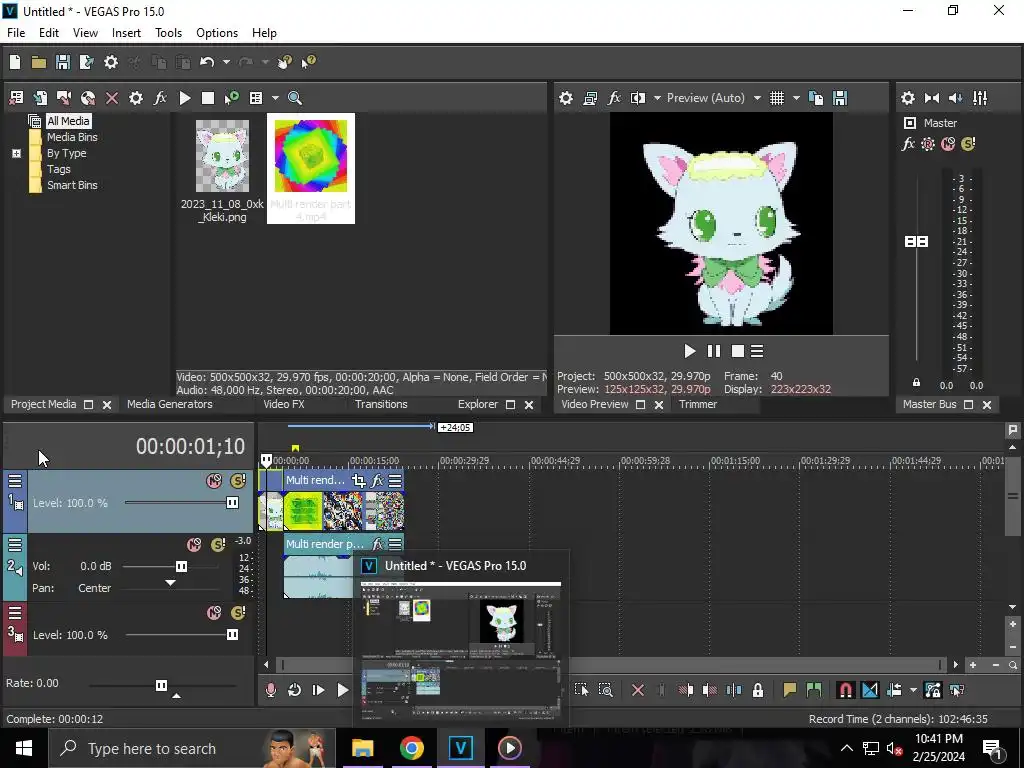The image size is (1024, 768).
Task: Solo video track 1
Action: (238, 481)
